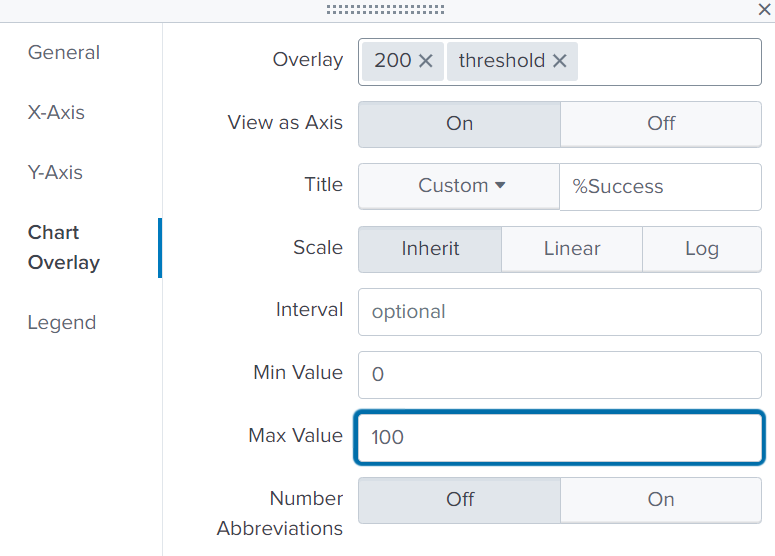Open the General tab

[64, 53]
